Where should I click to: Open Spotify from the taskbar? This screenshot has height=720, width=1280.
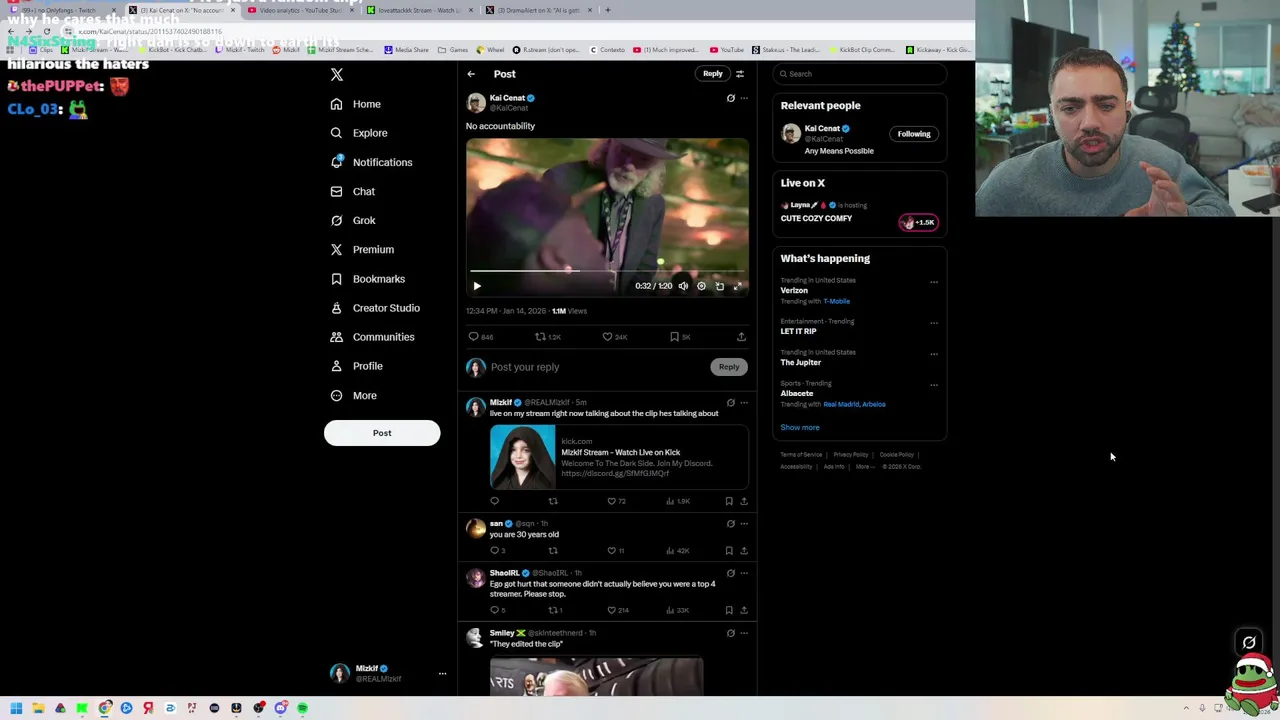[x=302, y=708]
